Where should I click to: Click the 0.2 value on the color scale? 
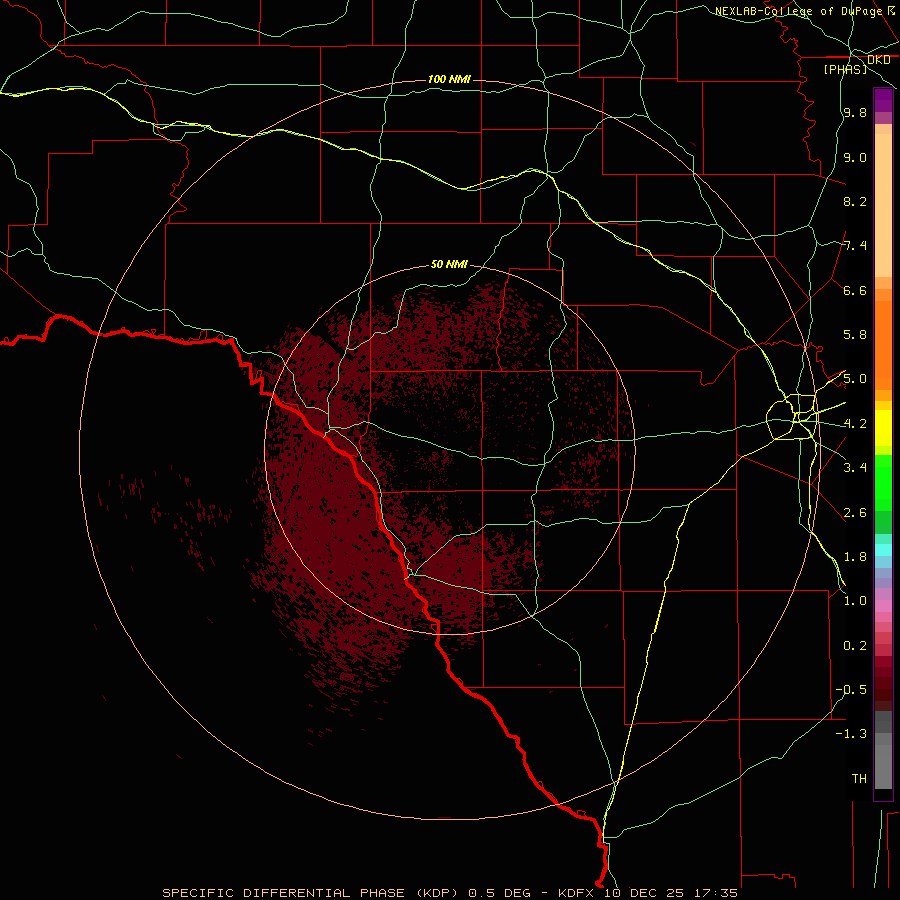855,646
